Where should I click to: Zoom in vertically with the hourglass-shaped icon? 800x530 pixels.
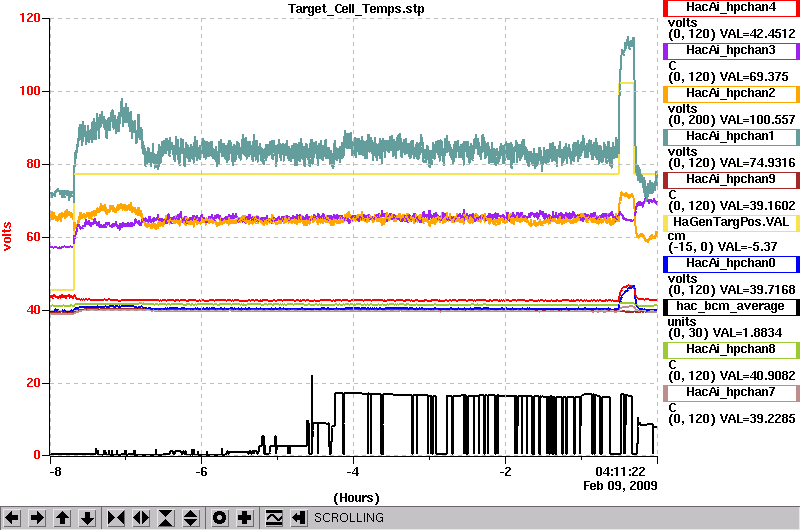point(165,518)
